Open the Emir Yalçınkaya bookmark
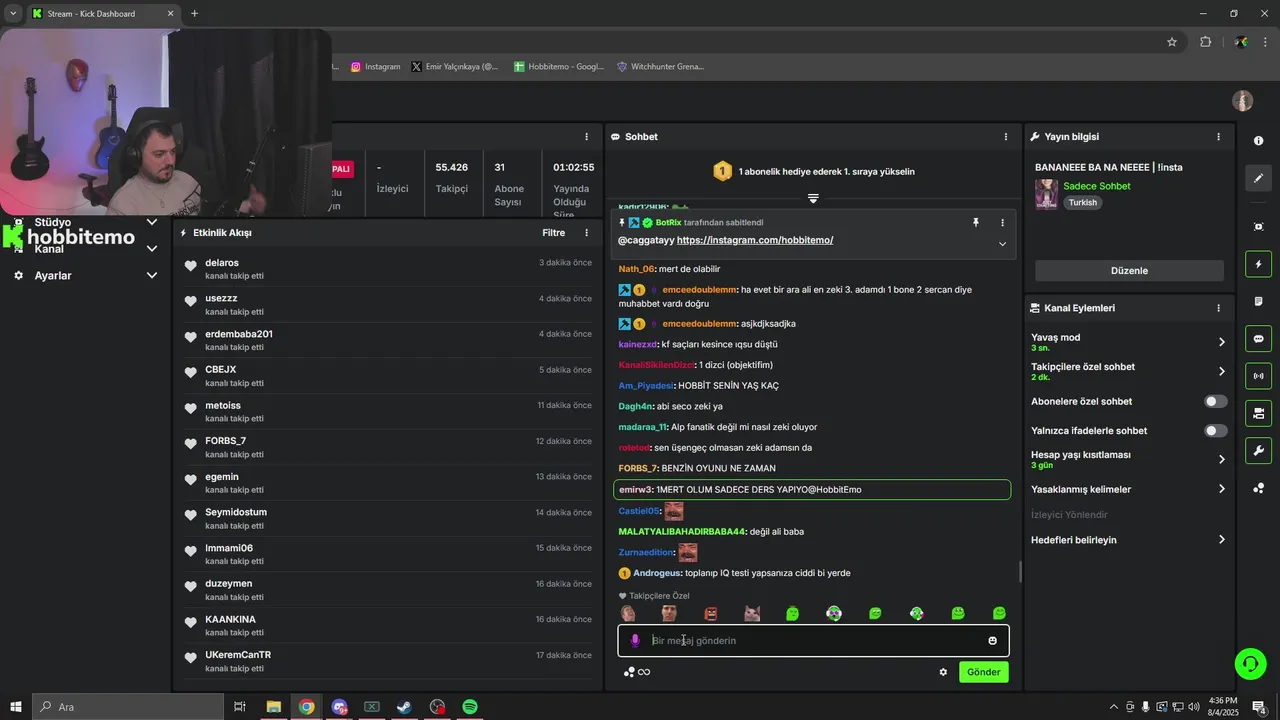 click(455, 67)
